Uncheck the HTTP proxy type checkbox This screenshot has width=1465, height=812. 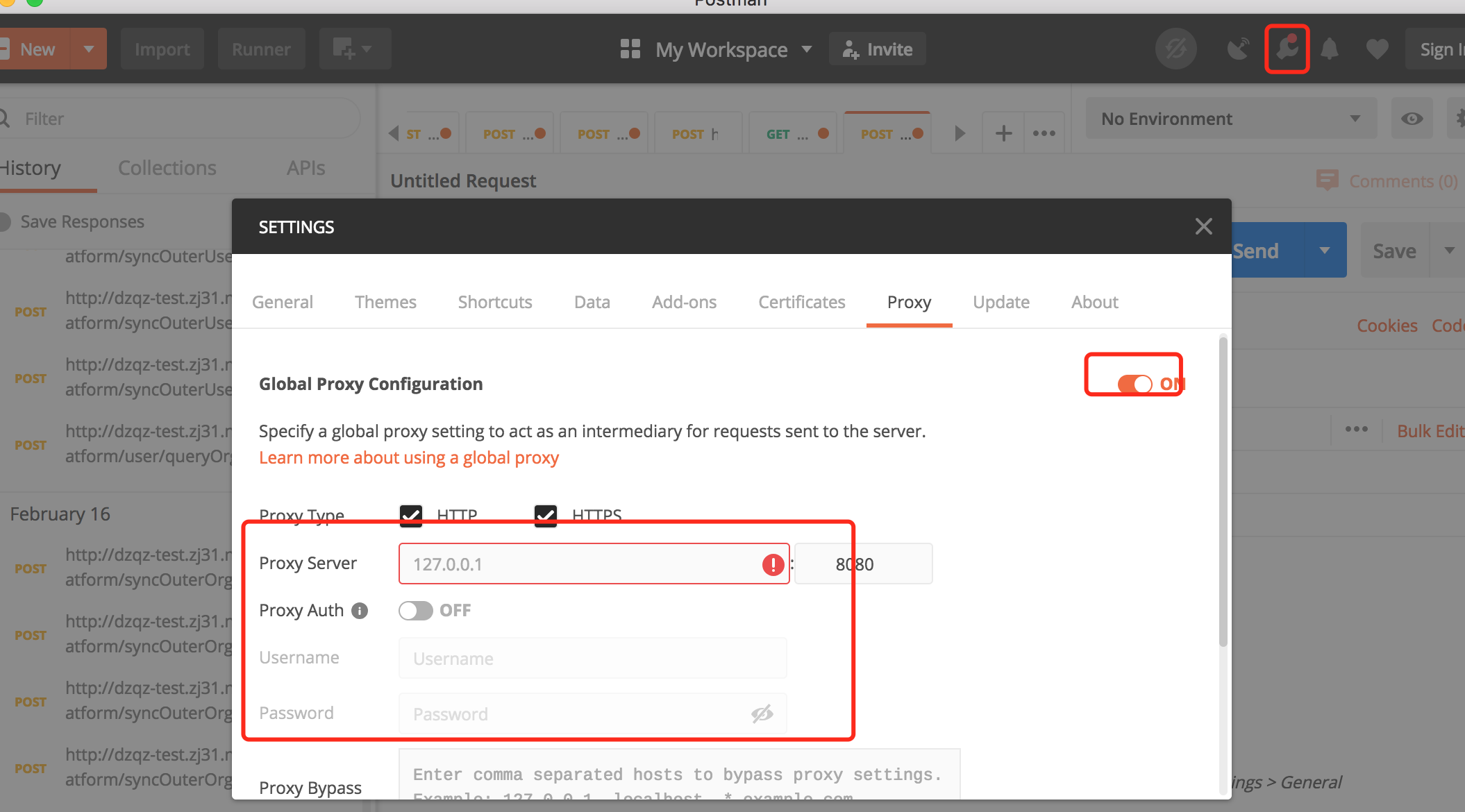(x=411, y=516)
